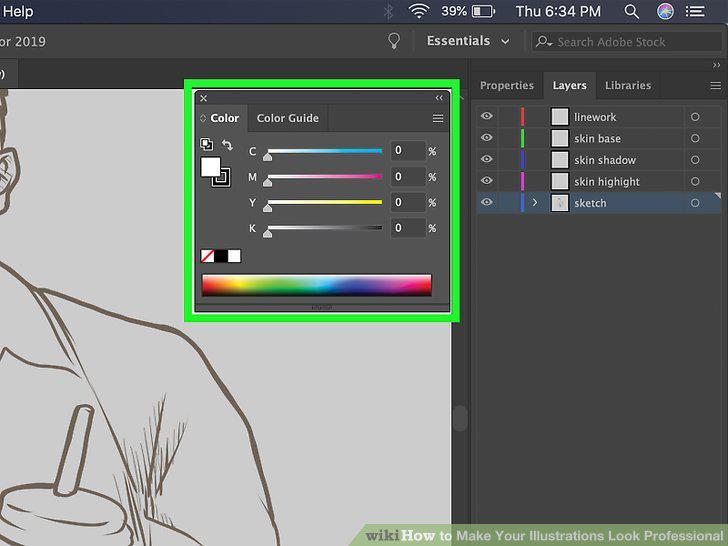The height and width of the screenshot is (546, 728).
Task: Click the Black (K) slider track
Action: (x=325, y=228)
